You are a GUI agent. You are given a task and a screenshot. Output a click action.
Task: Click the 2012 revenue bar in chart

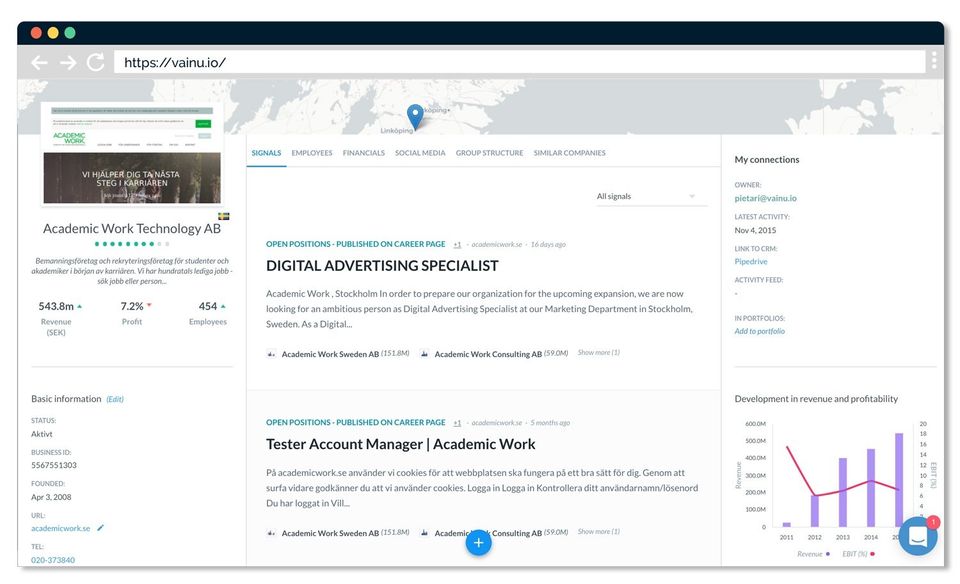pos(814,511)
